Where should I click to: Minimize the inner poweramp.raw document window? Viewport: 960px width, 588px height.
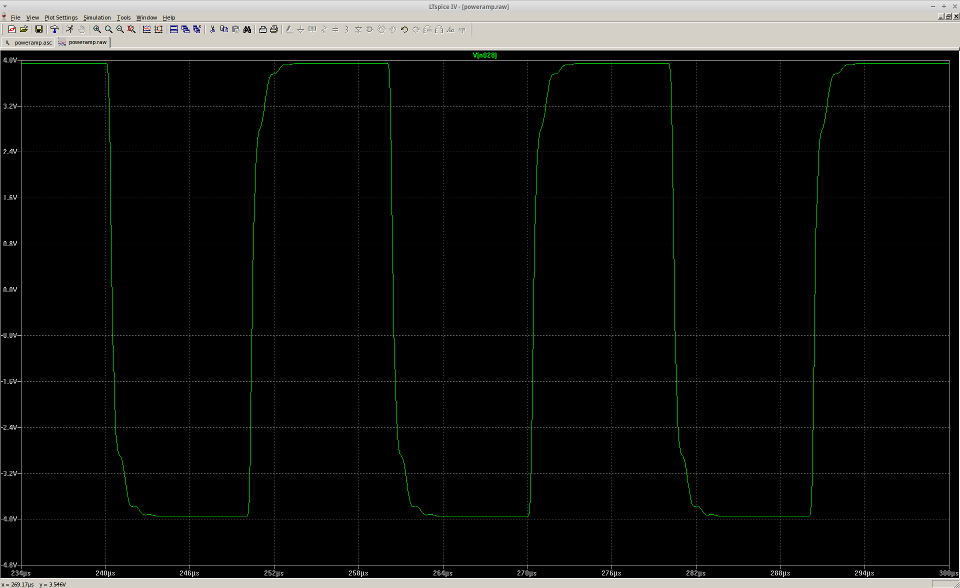(x=940, y=17)
